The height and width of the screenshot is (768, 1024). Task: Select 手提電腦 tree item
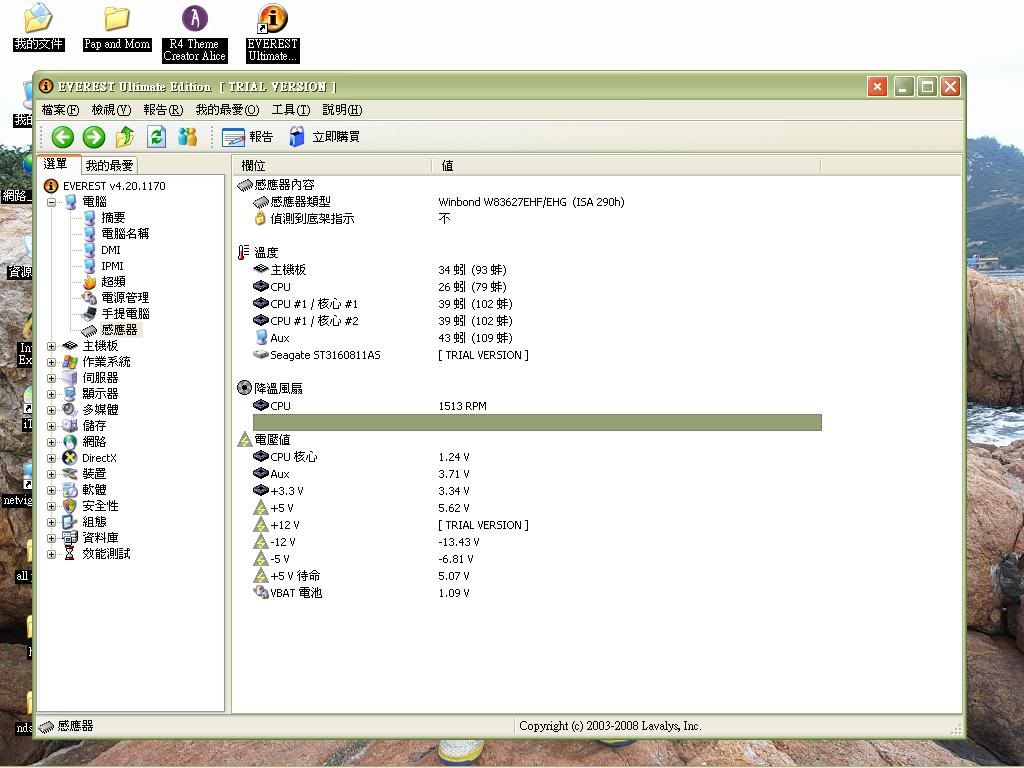click(125, 314)
